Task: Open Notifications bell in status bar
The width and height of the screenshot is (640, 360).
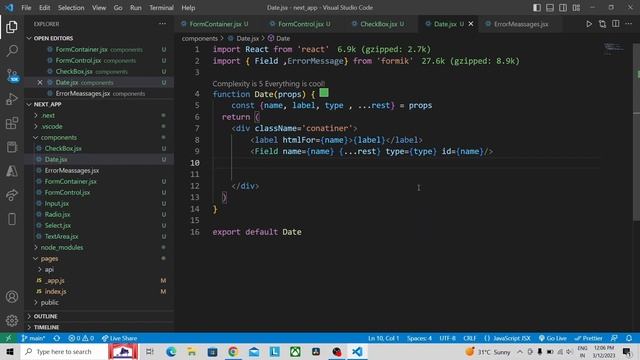Action: (629, 338)
